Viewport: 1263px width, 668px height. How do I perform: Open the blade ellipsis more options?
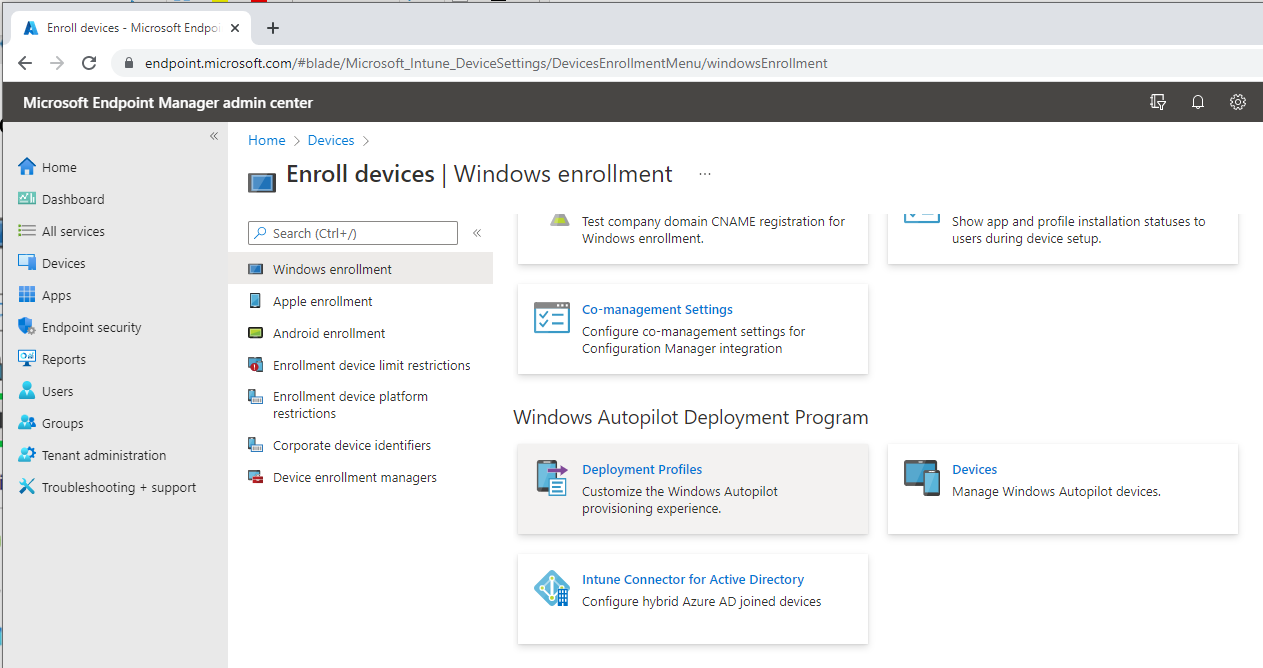click(705, 174)
